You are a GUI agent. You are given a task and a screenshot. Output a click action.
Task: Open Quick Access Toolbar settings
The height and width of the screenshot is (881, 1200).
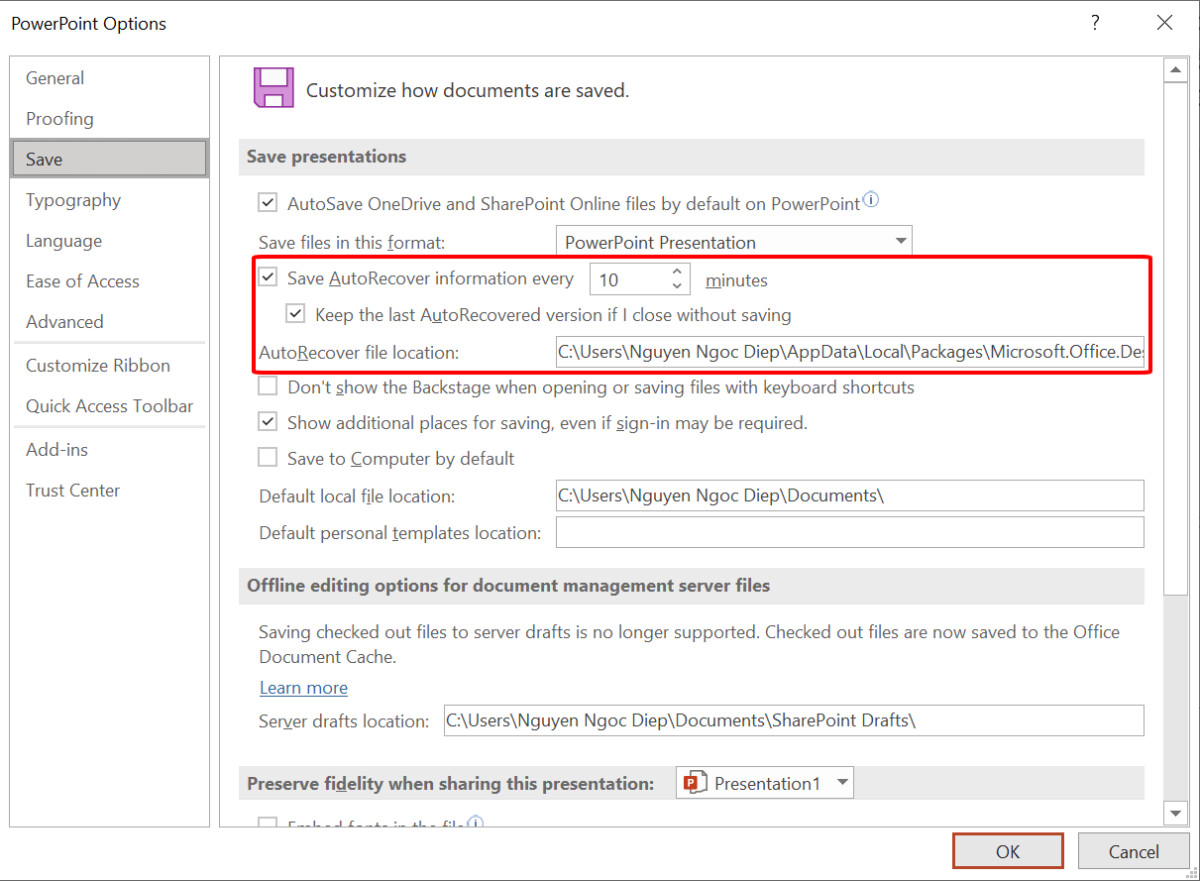pyautogui.click(x=110, y=406)
